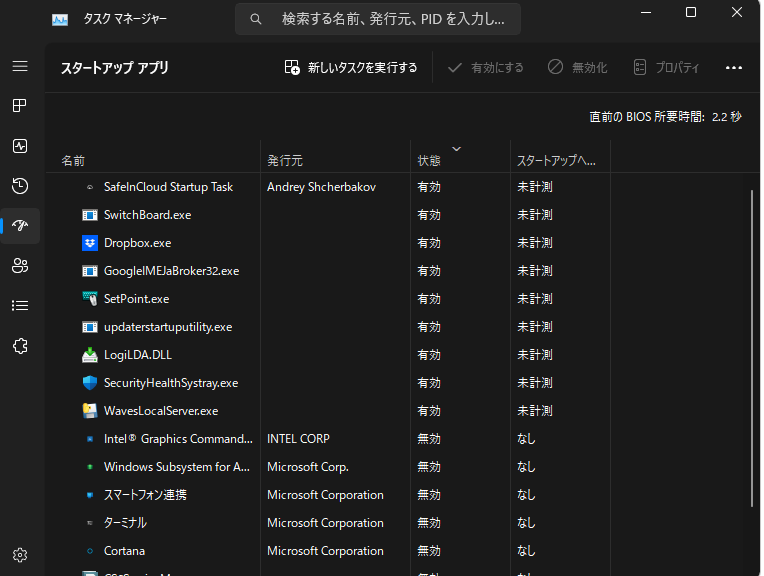Open the Performance page icon
764x576 pixels.
pyautogui.click(x=20, y=146)
